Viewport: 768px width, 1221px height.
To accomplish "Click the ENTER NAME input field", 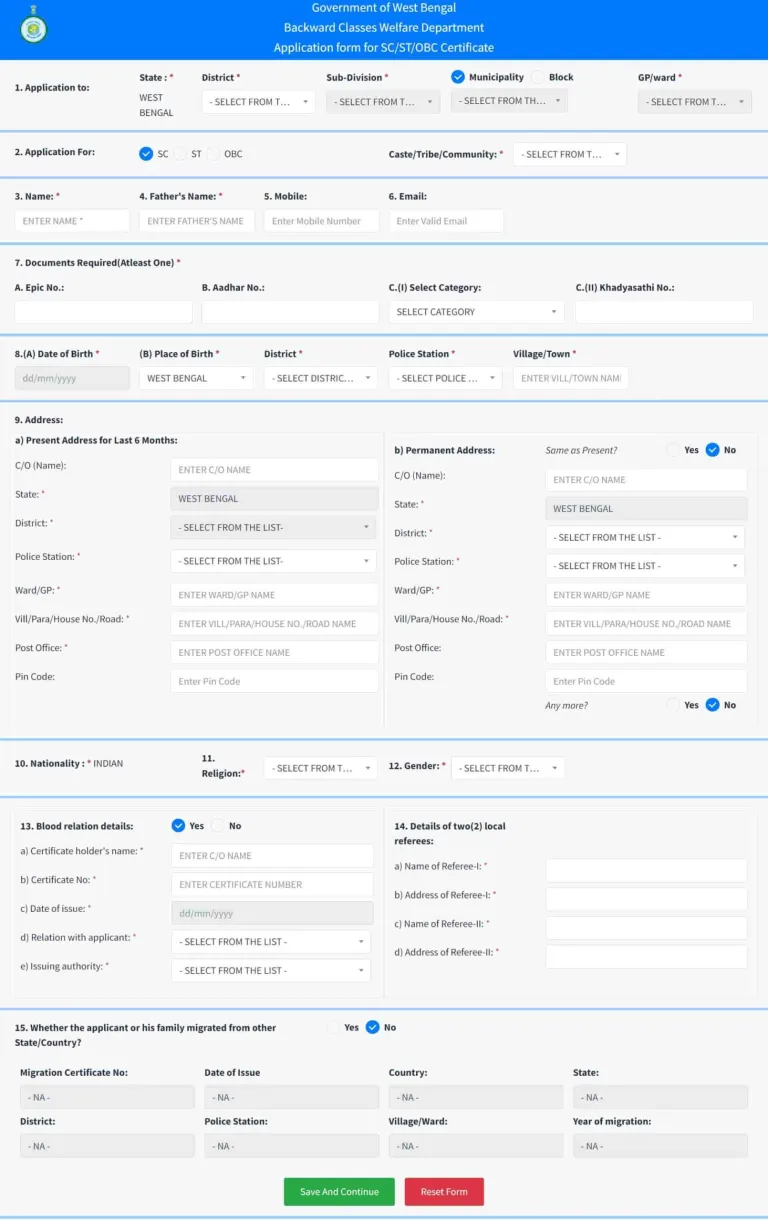I will (71, 220).
